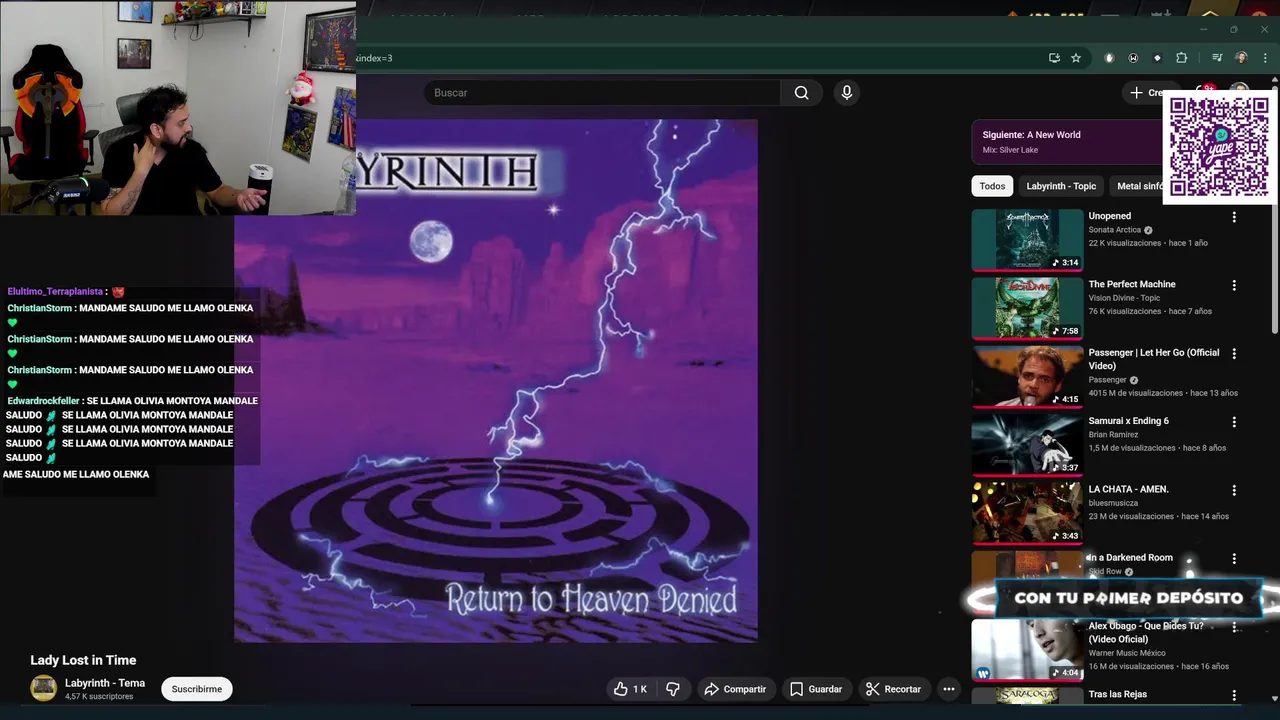Screen dimensions: 1280x720
Task: Open options menu for Unopened video
Action: click(x=1234, y=217)
